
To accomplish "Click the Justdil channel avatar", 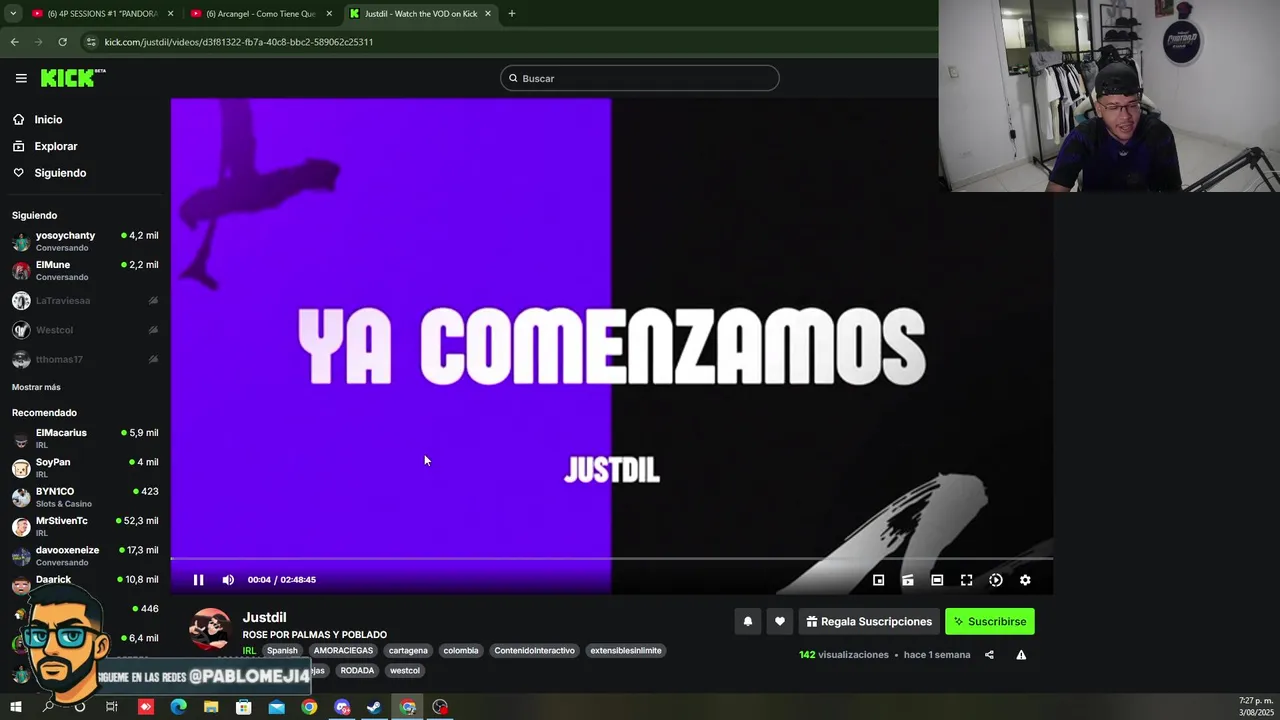I will [210, 629].
